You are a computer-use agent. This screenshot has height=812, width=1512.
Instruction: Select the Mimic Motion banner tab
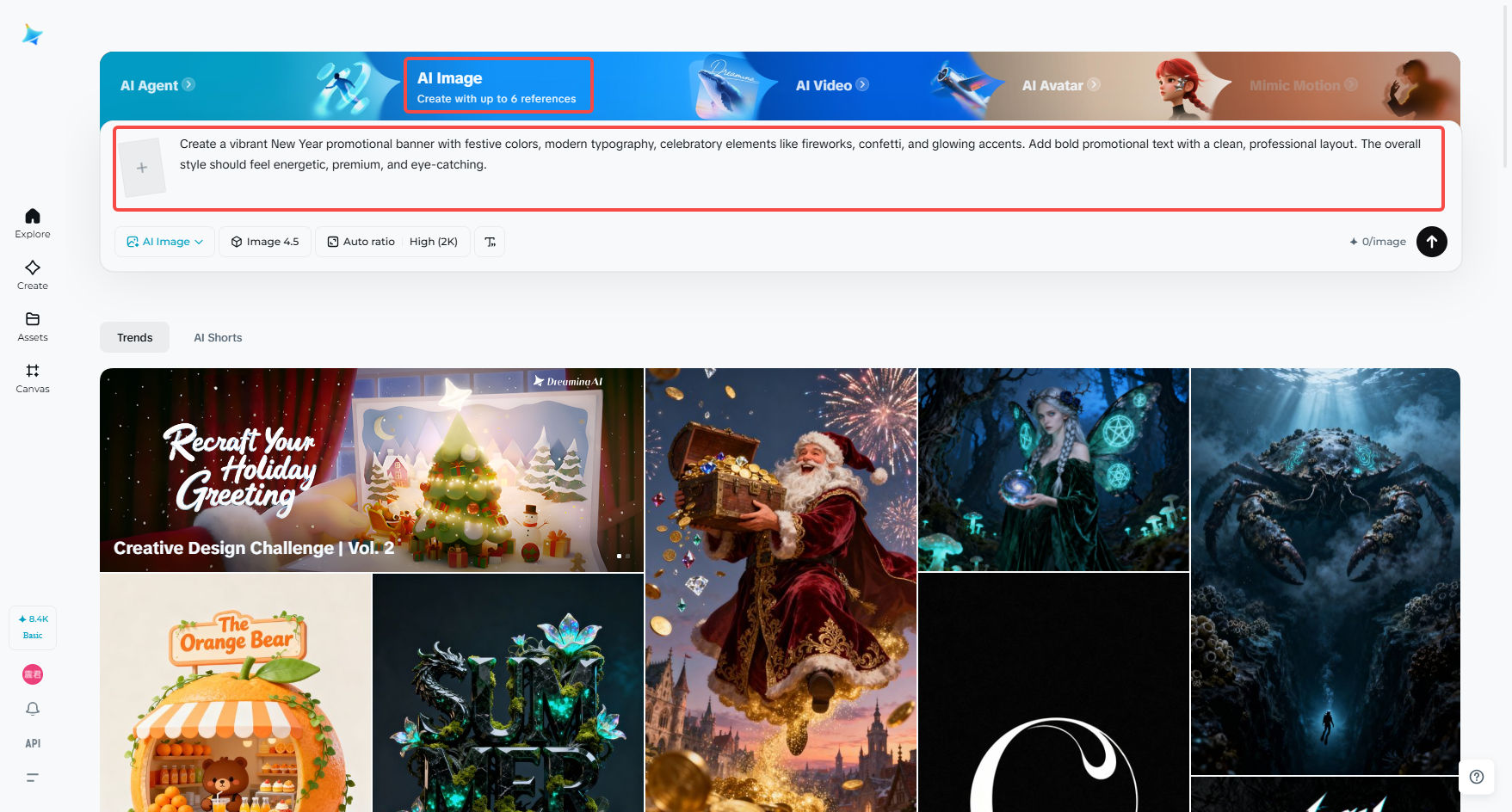coord(1303,85)
